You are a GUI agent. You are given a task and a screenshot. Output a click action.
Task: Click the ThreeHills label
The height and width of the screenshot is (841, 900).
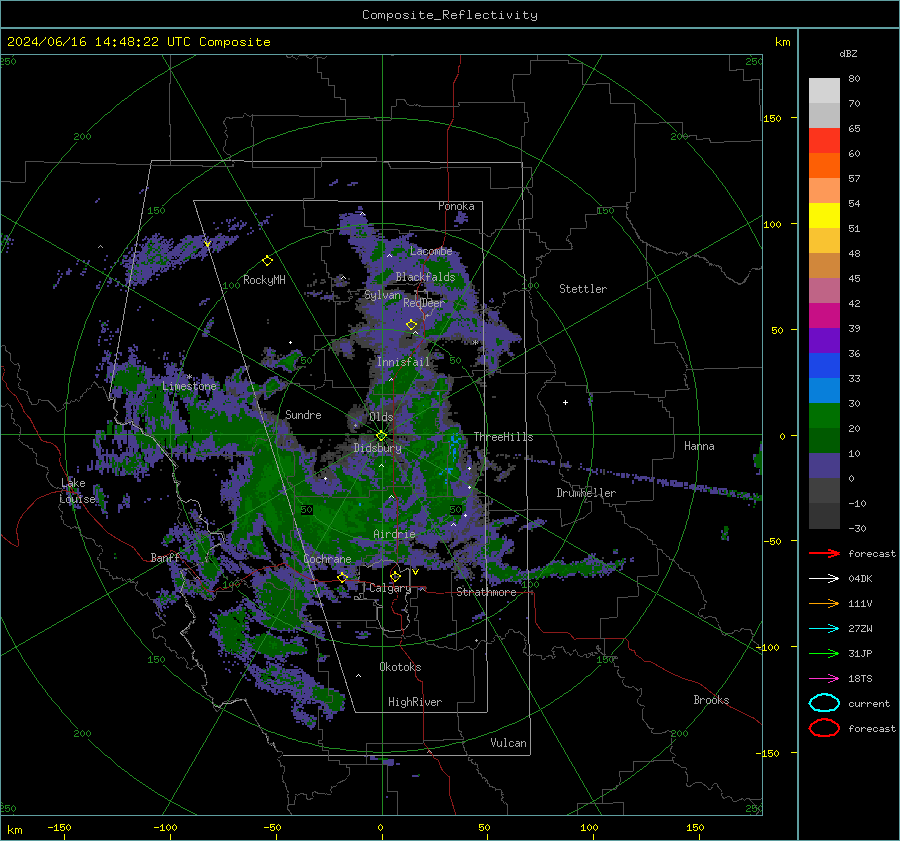503,437
